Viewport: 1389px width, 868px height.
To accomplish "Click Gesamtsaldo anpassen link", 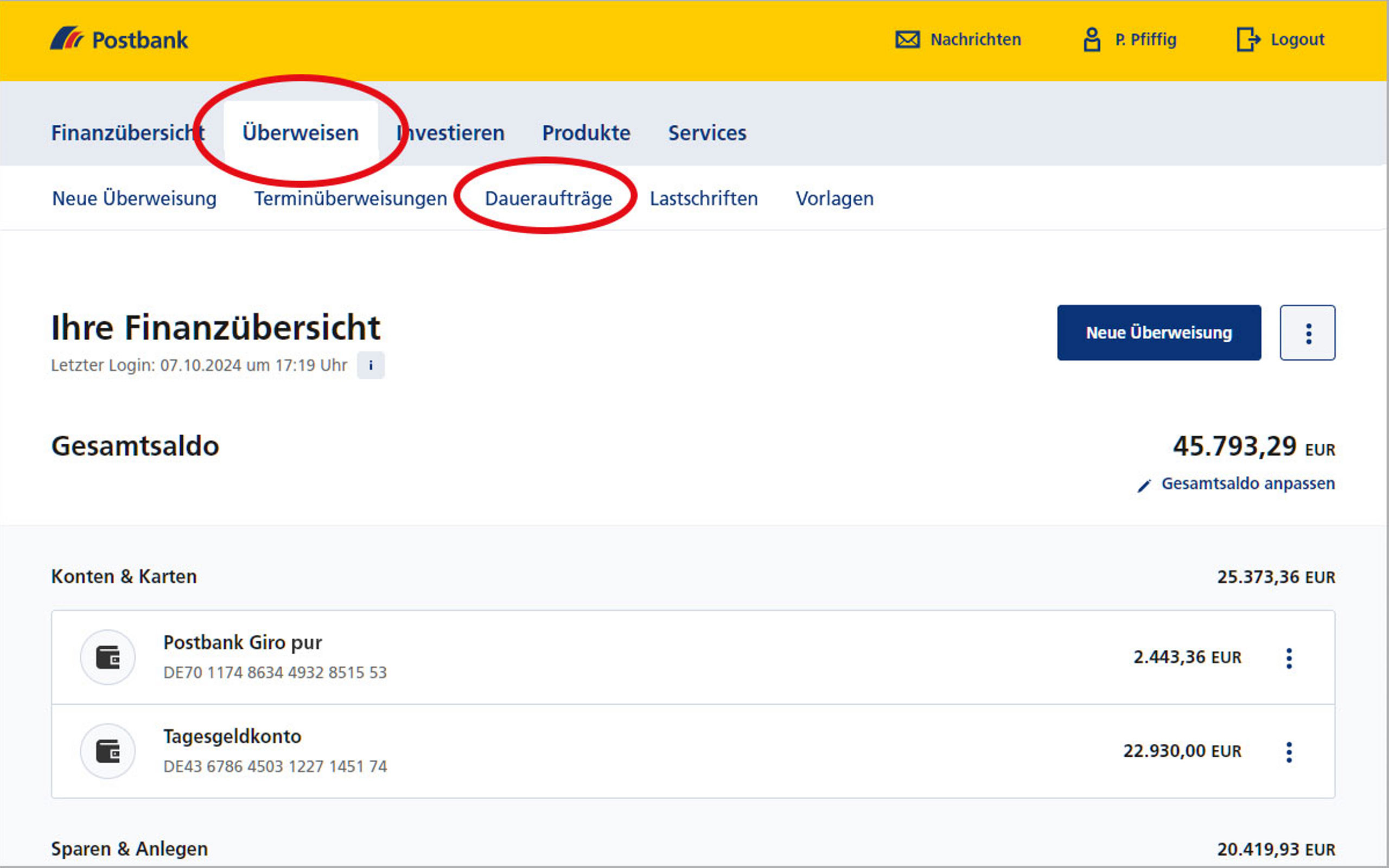I will [1248, 483].
